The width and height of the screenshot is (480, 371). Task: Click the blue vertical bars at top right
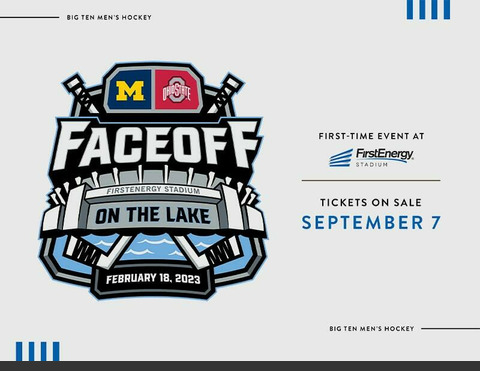(428, 9)
